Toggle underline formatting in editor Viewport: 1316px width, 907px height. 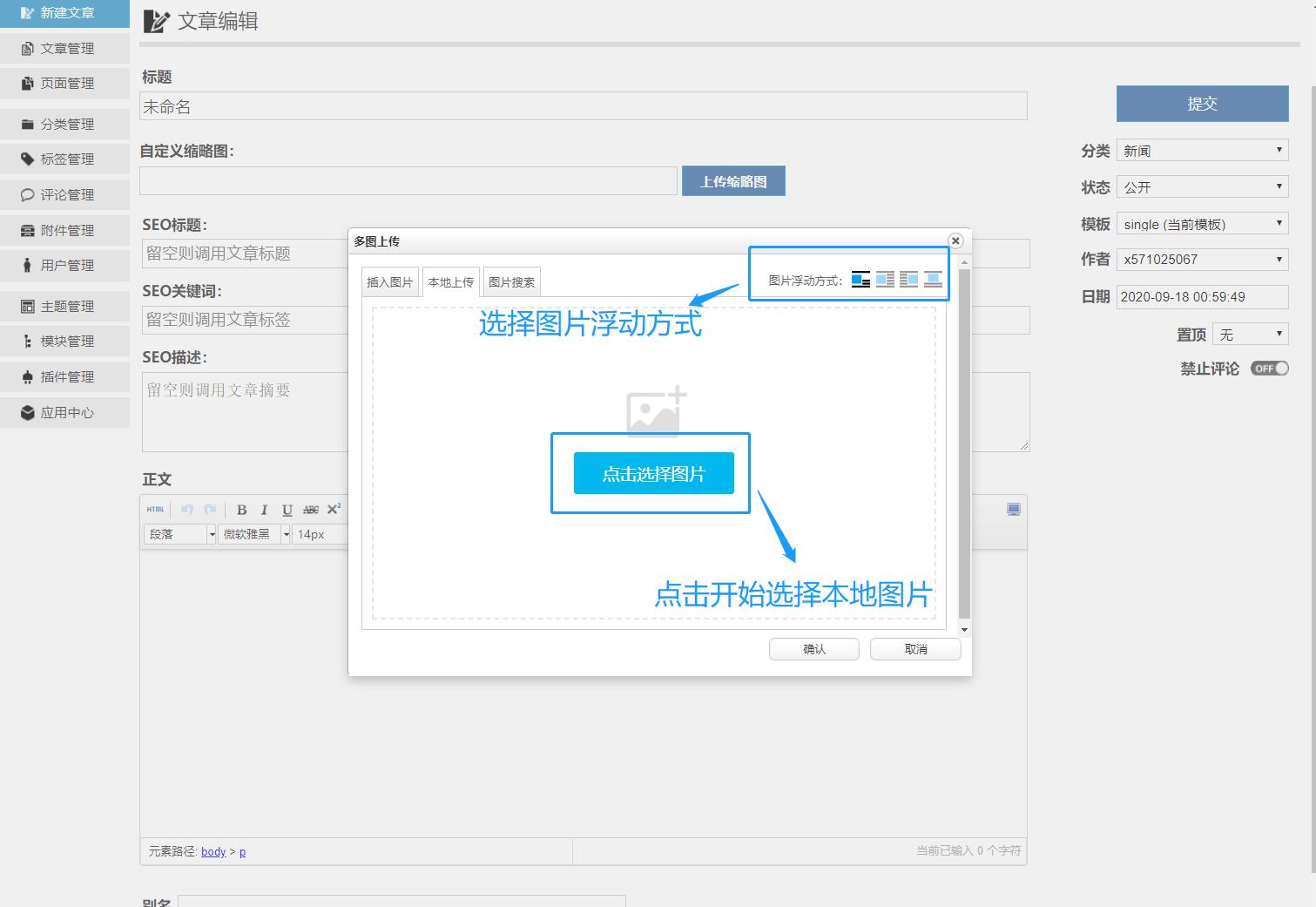pyautogui.click(x=287, y=510)
